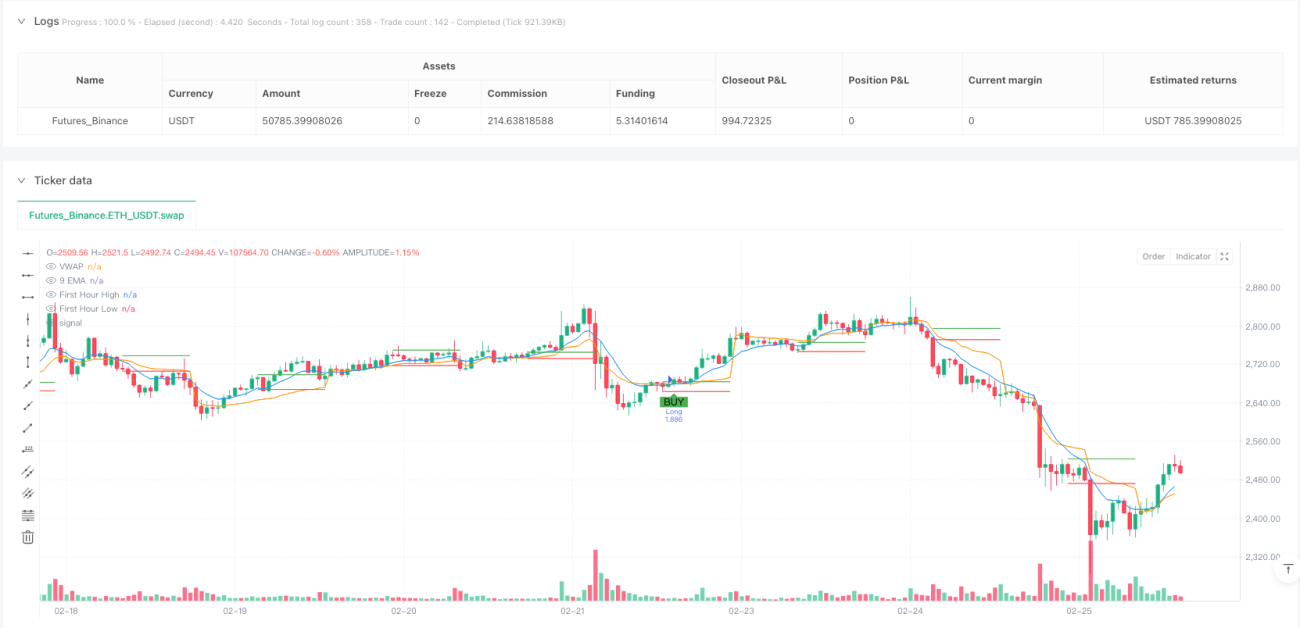Select the Fibonacci retracement lines tool

(28, 515)
